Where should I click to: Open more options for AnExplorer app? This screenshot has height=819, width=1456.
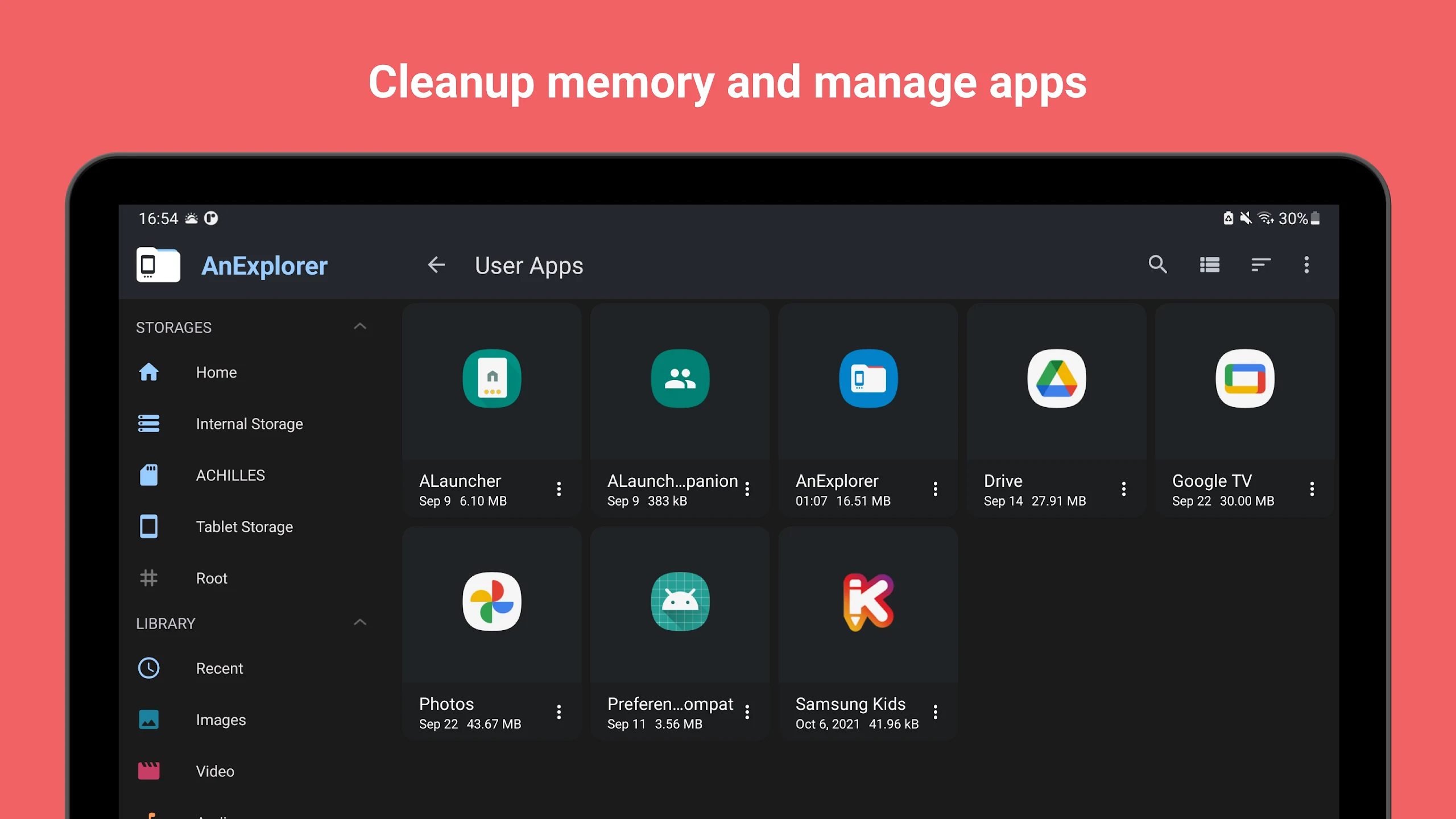click(x=936, y=489)
